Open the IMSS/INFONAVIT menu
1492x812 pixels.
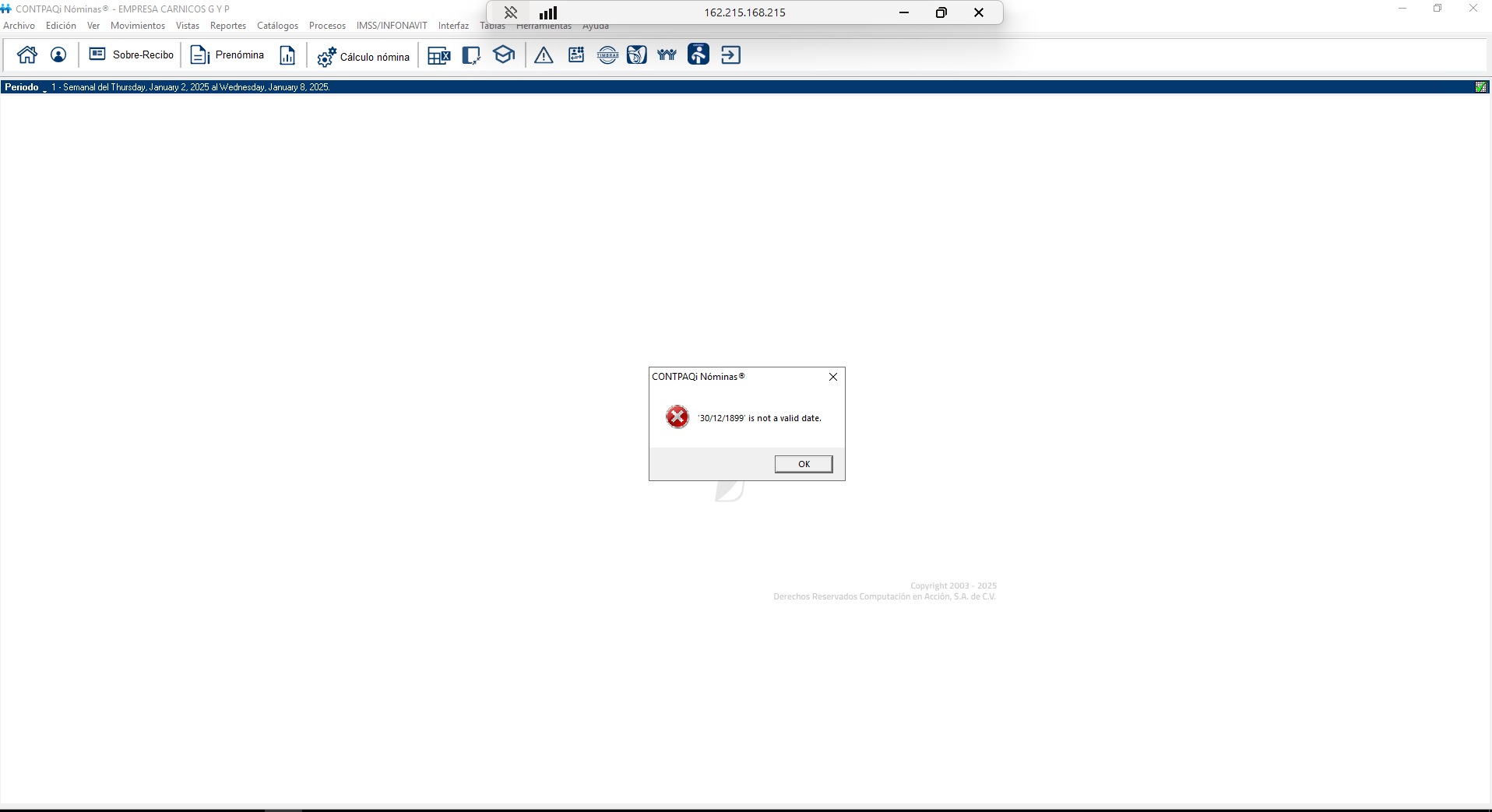click(x=392, y=26)
